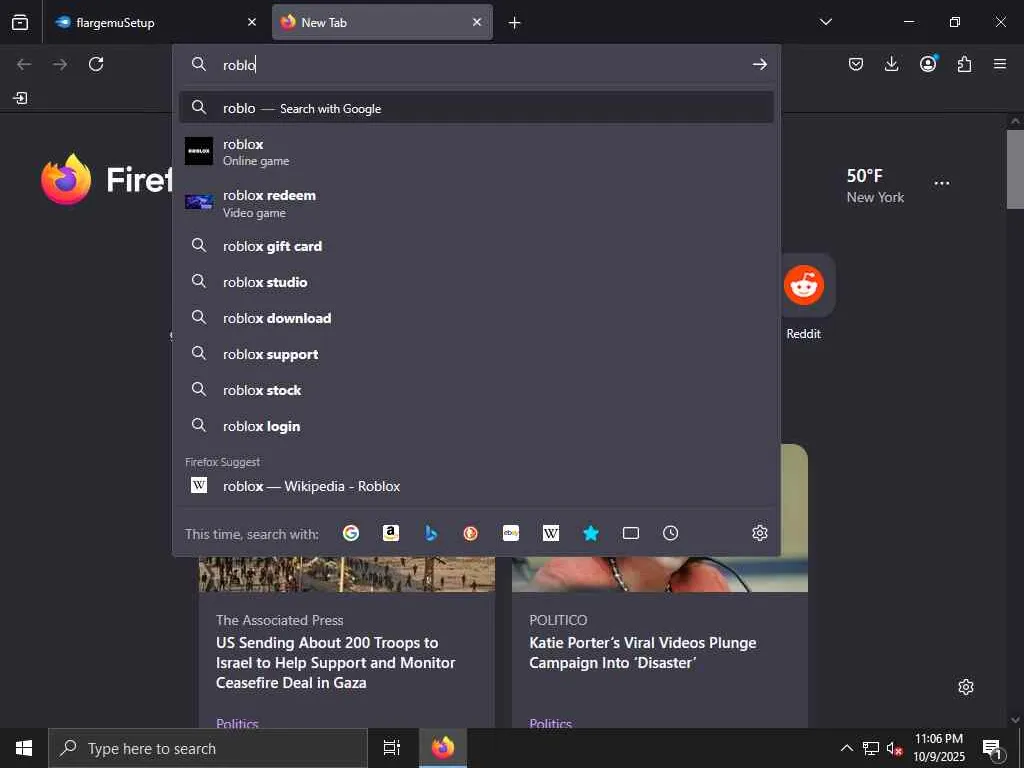The image size is (1024, 768).
Task: Open the Extensions puzzle icon
Action: [964, 64]
